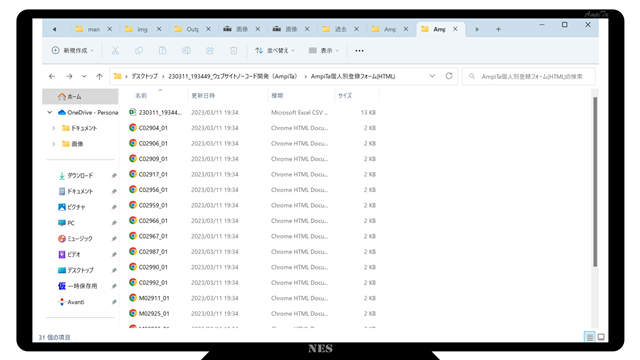Refresh the folder with the reload icon

coord(449,76)
